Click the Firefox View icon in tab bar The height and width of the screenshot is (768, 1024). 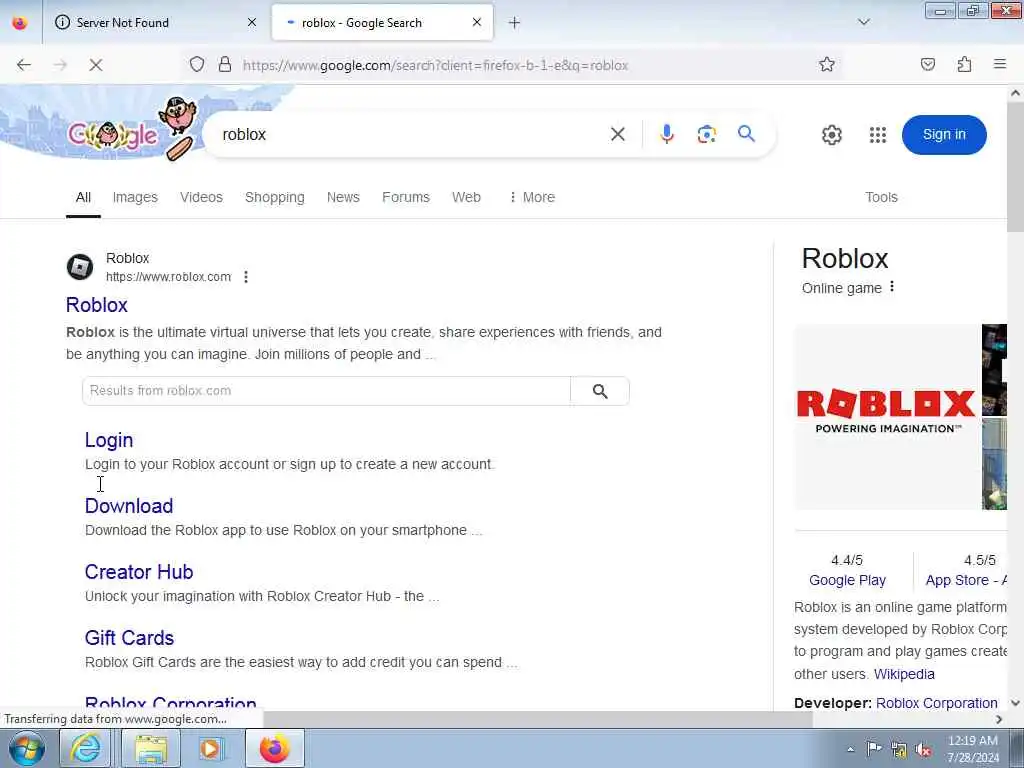click(x=20, y=23)
